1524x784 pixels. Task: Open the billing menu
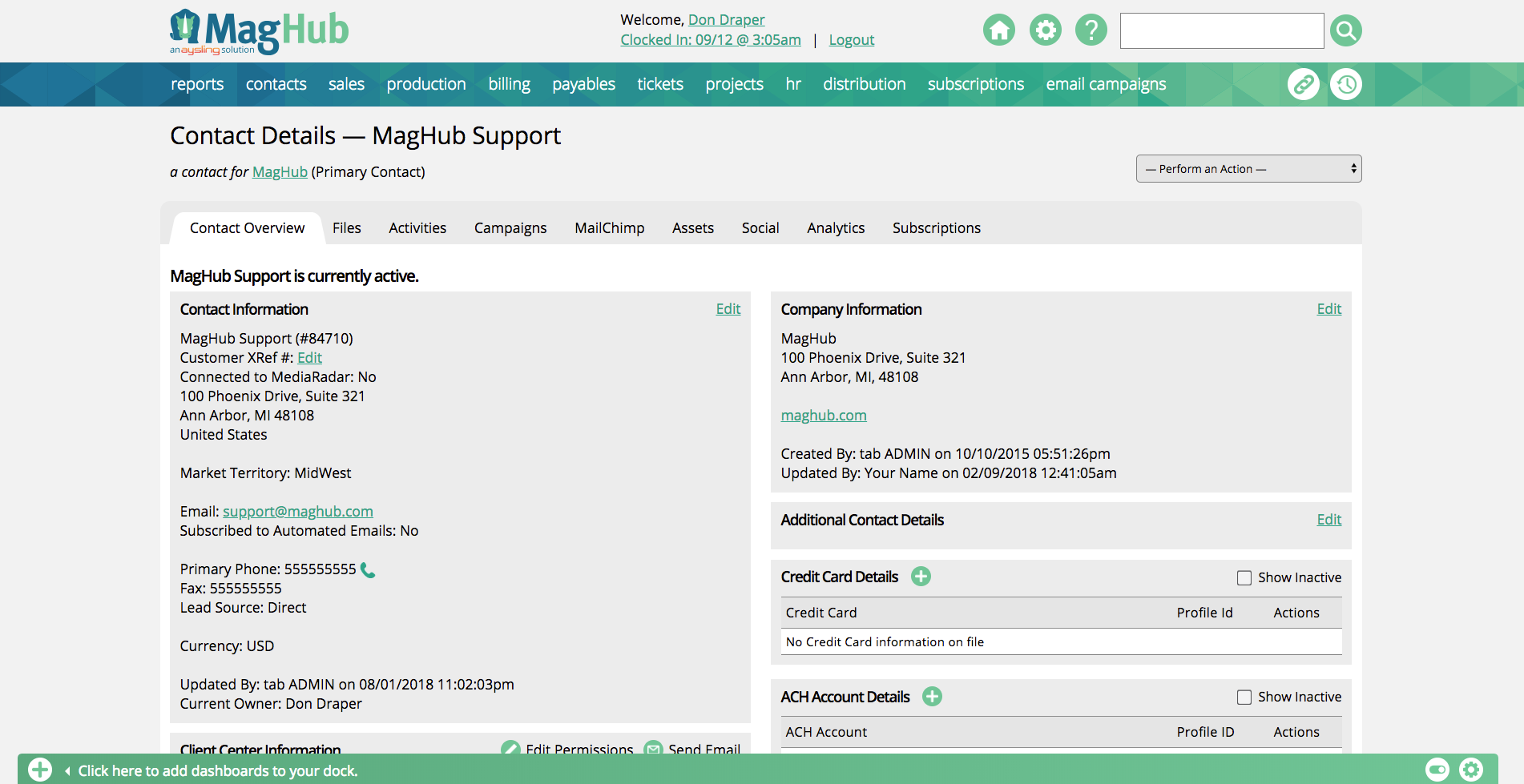pos(509,84)
